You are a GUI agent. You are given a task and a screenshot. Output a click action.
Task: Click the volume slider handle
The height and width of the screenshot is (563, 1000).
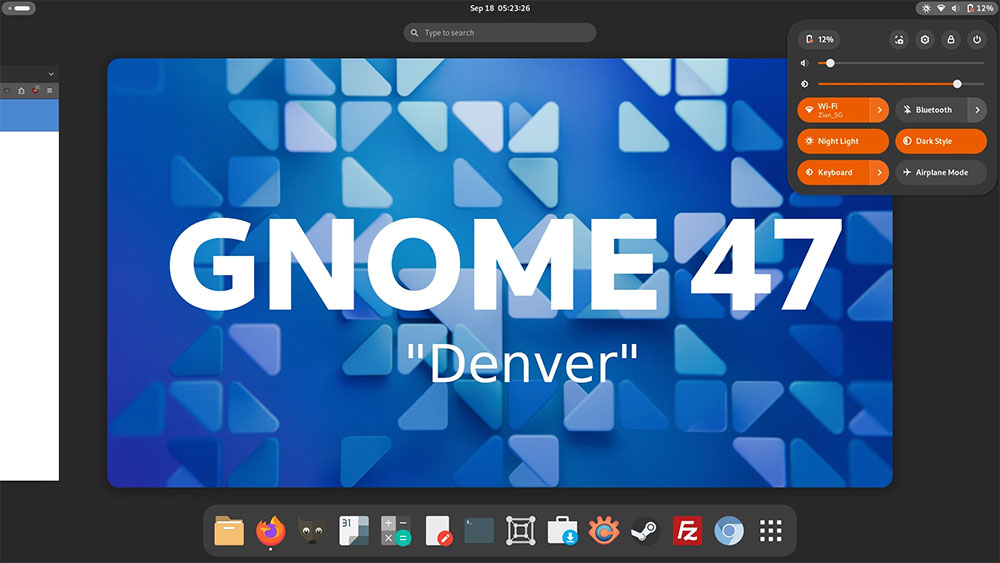(830, 63)
